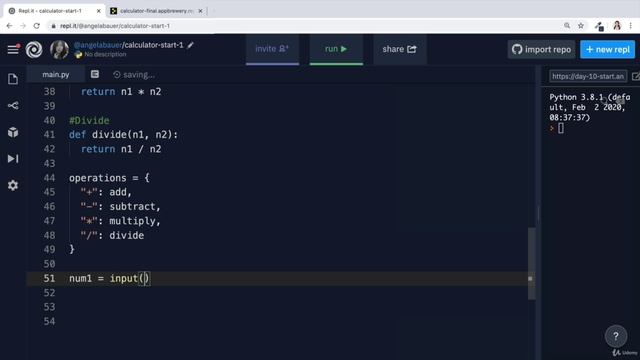
Task: Click the 'saving...' status text
Action: (139, 75)
